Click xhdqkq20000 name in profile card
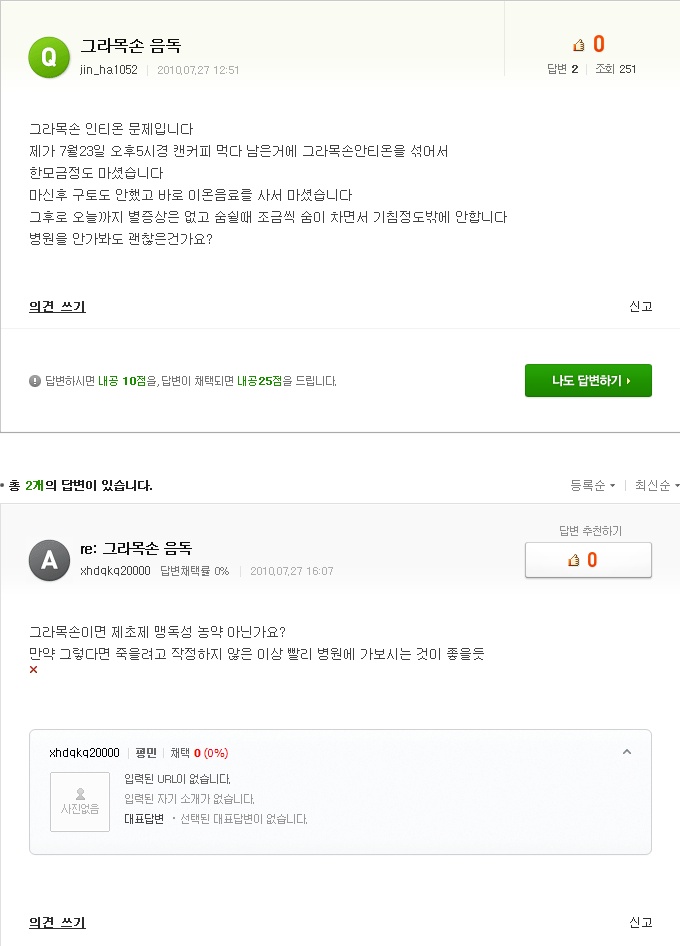The height and width of the screenshot is (946, 680). pos(84,753)
